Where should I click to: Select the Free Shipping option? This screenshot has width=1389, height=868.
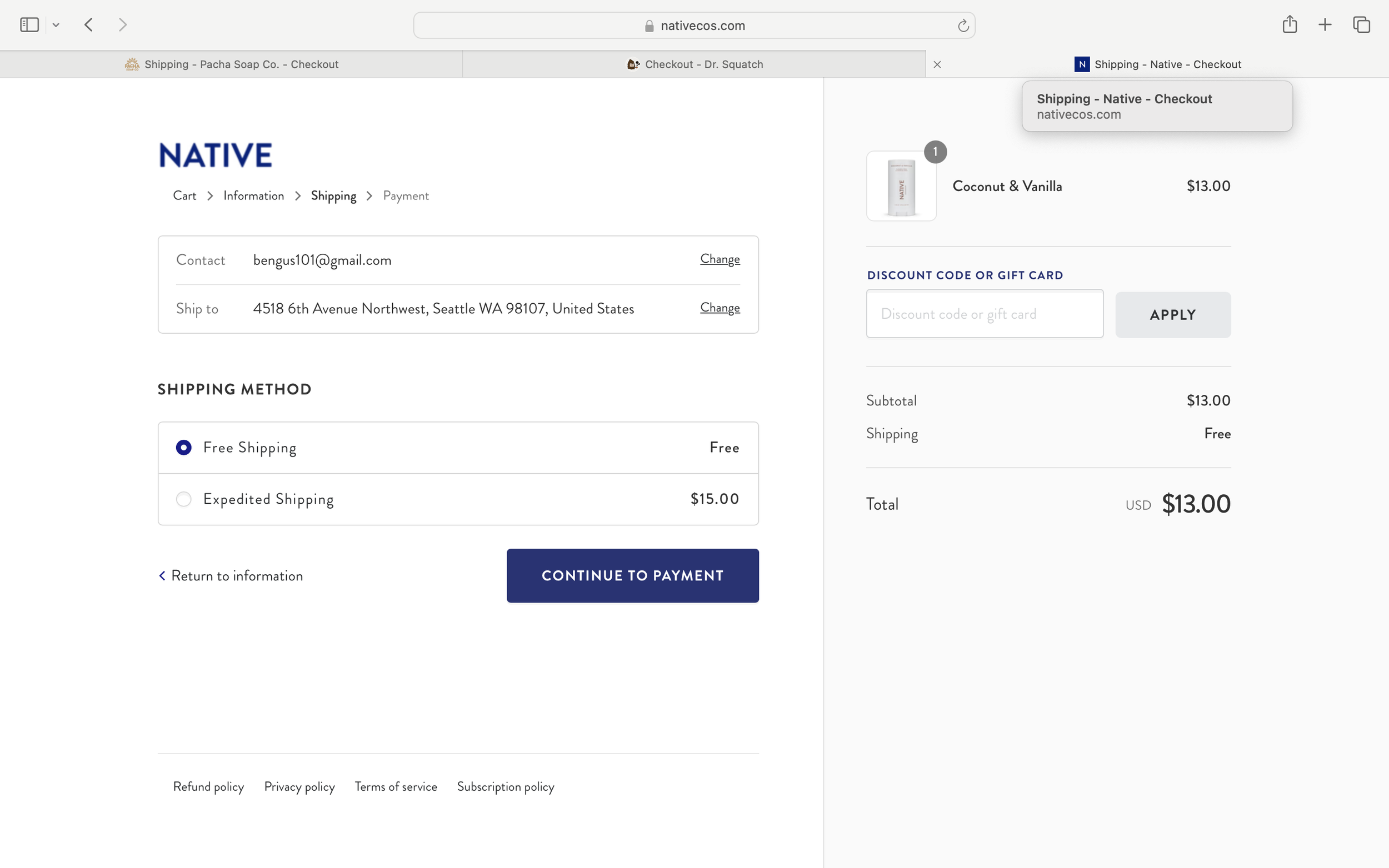250,447
